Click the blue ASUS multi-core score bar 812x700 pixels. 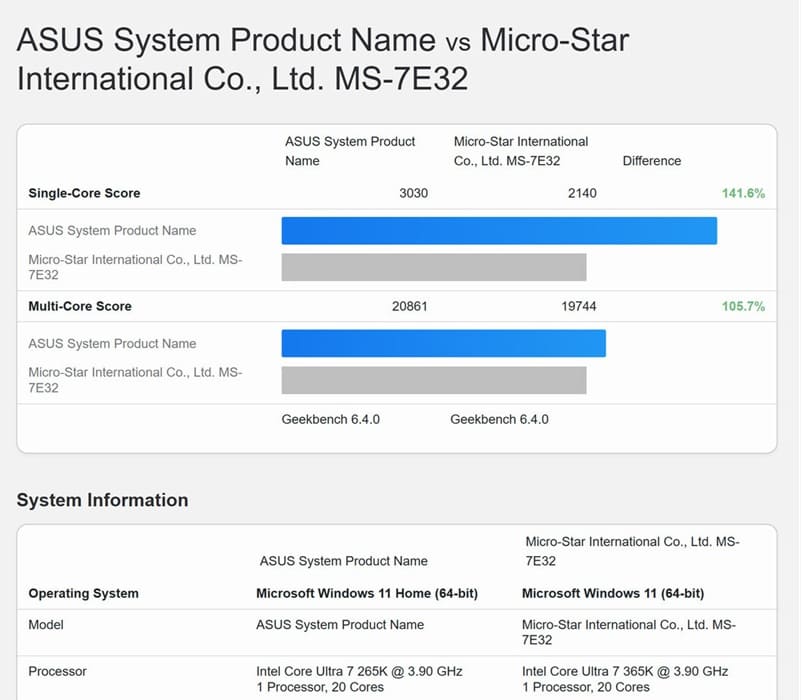pos(444,343)
